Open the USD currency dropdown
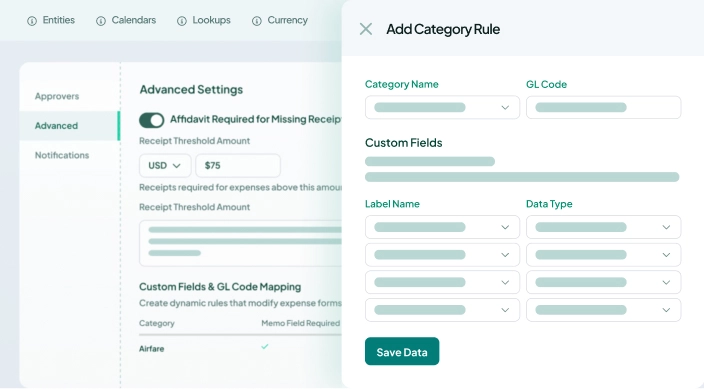Viewport: 704px width, 389px height. [x=165, y=165]
